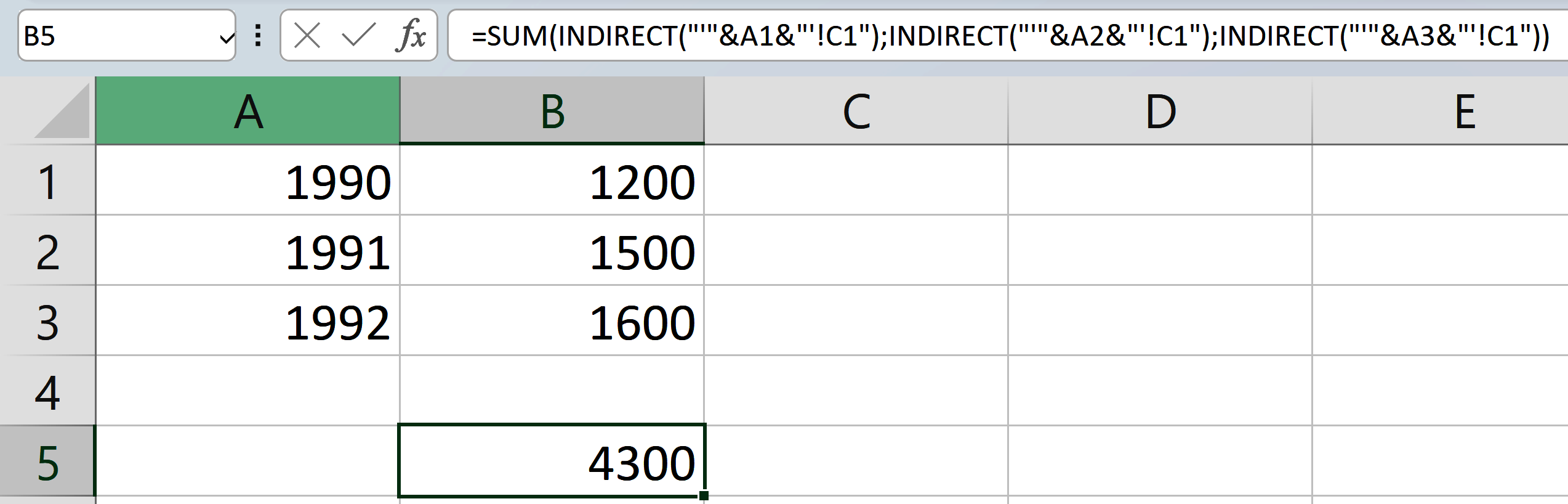1568x504 pixels.
Task: Select column D header
Action: (1160, 110)
